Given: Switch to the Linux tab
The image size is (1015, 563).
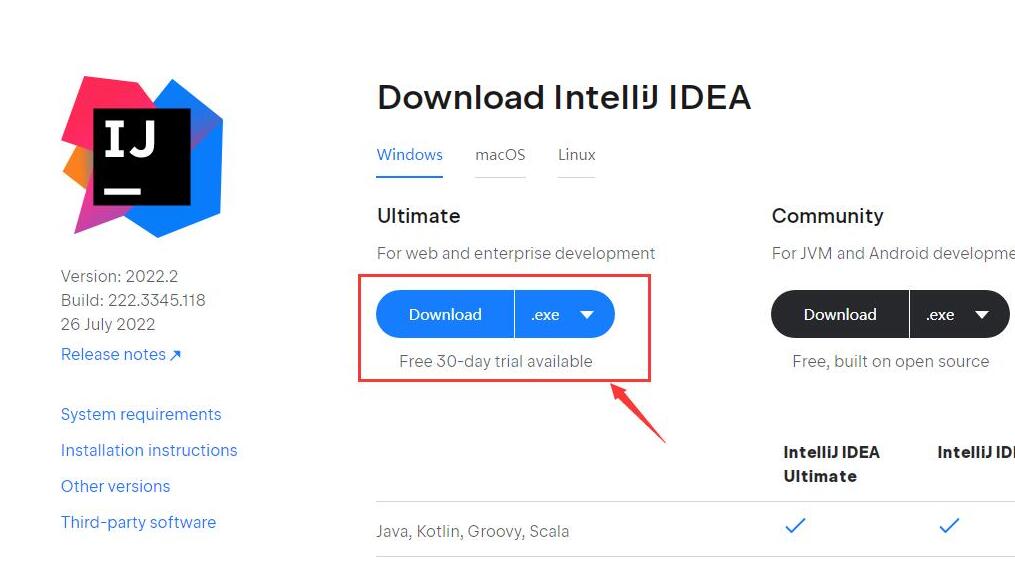Looking at the screenshot, I should point(576,155).
